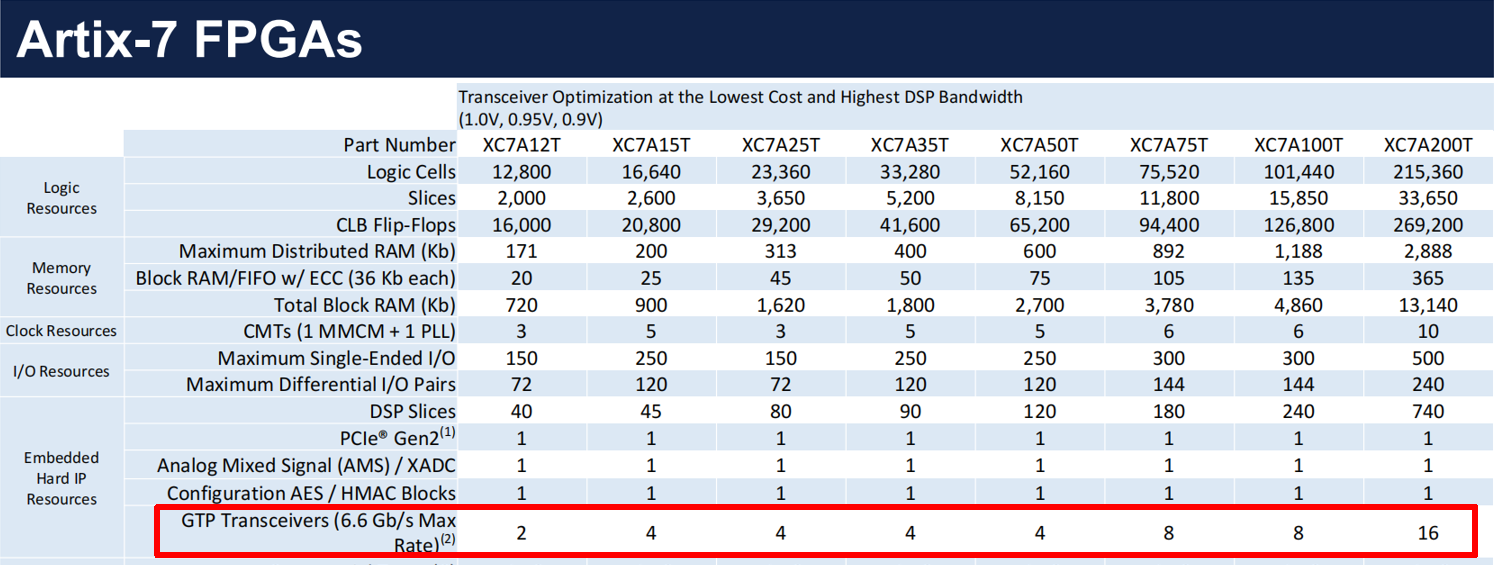
Task: Click the 269,200 flip-flops value
Action: 1428,225
